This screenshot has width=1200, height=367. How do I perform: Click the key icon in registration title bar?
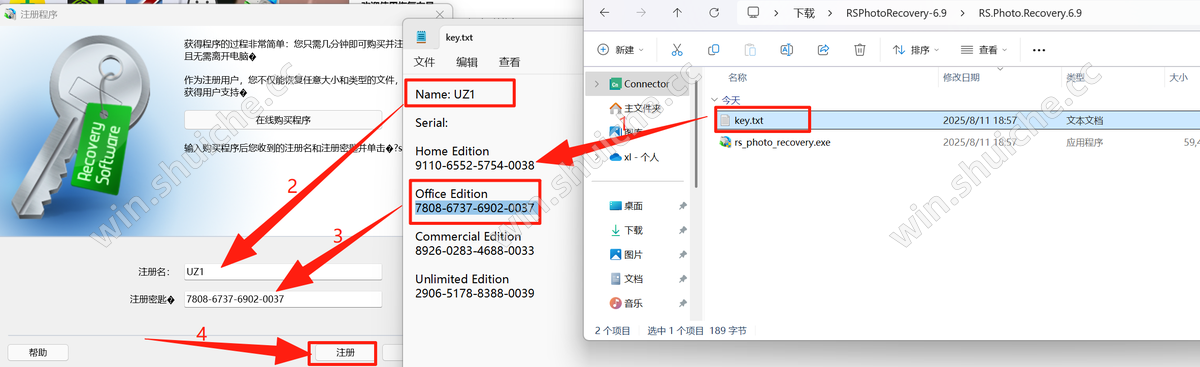[x=11, y=15]
